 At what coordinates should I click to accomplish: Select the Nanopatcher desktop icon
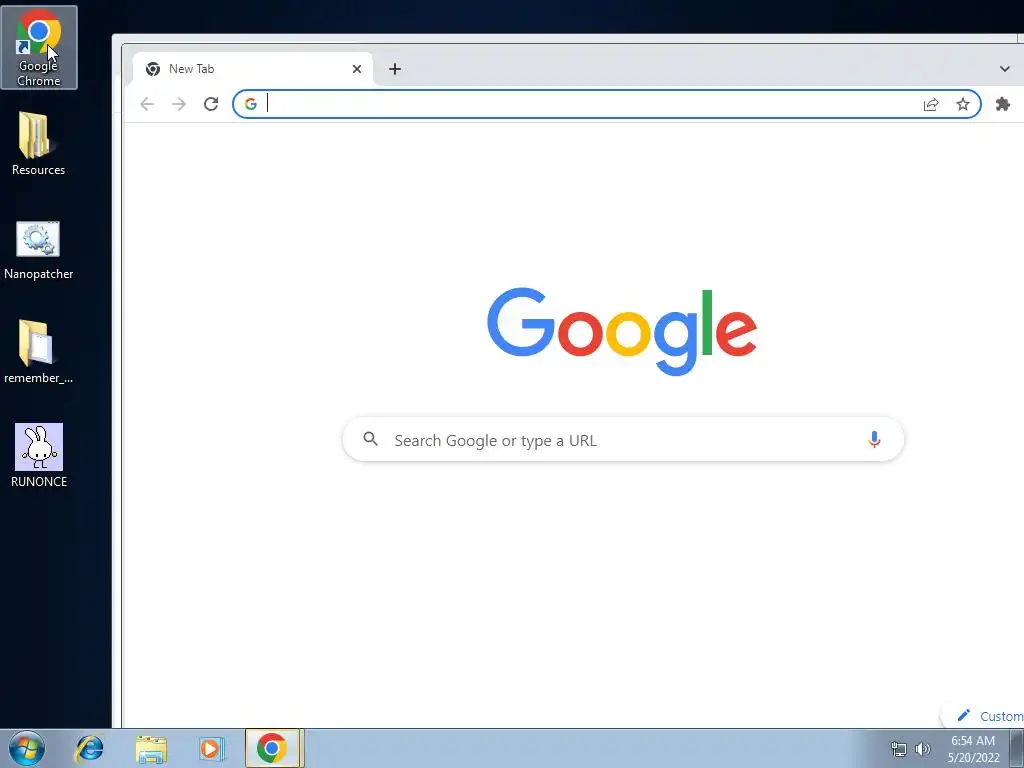(x=39, y=251)
